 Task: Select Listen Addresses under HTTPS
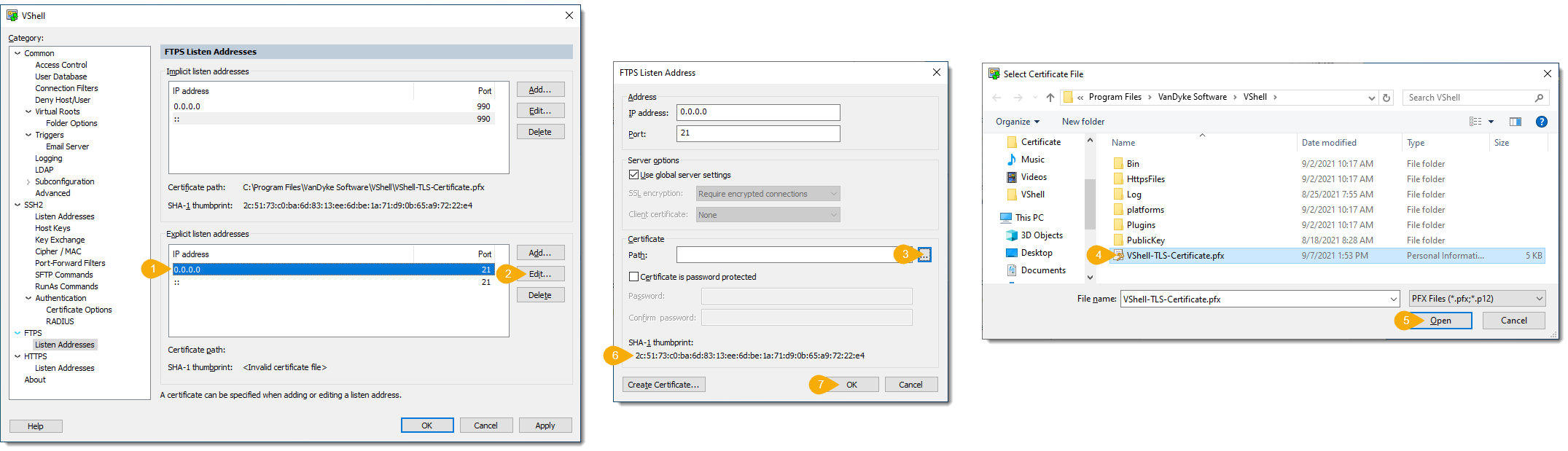tap(65, 368)
